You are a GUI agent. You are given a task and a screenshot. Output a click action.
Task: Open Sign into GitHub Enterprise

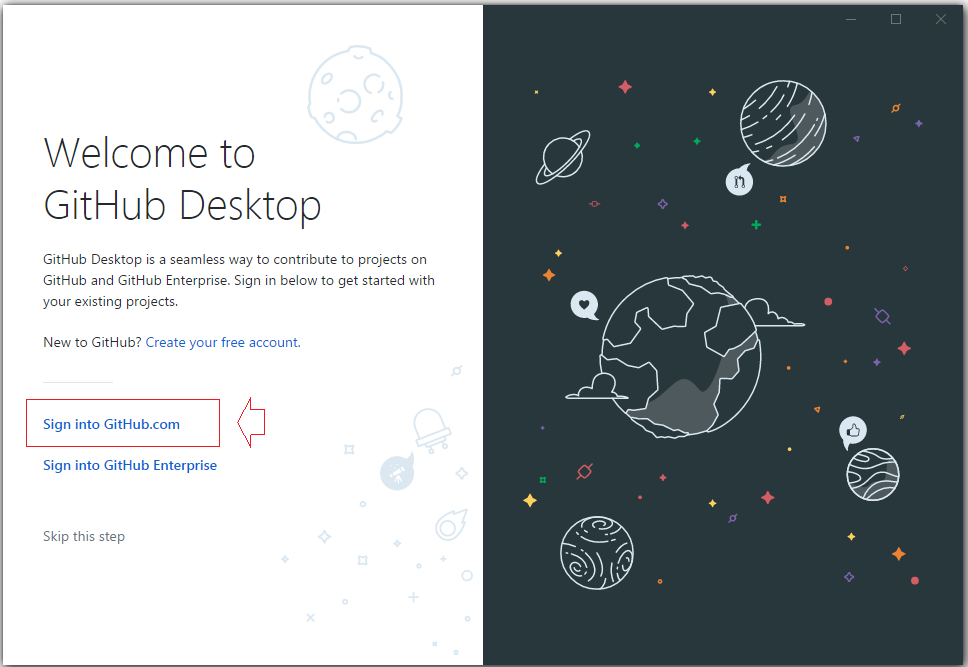(130, 465)
